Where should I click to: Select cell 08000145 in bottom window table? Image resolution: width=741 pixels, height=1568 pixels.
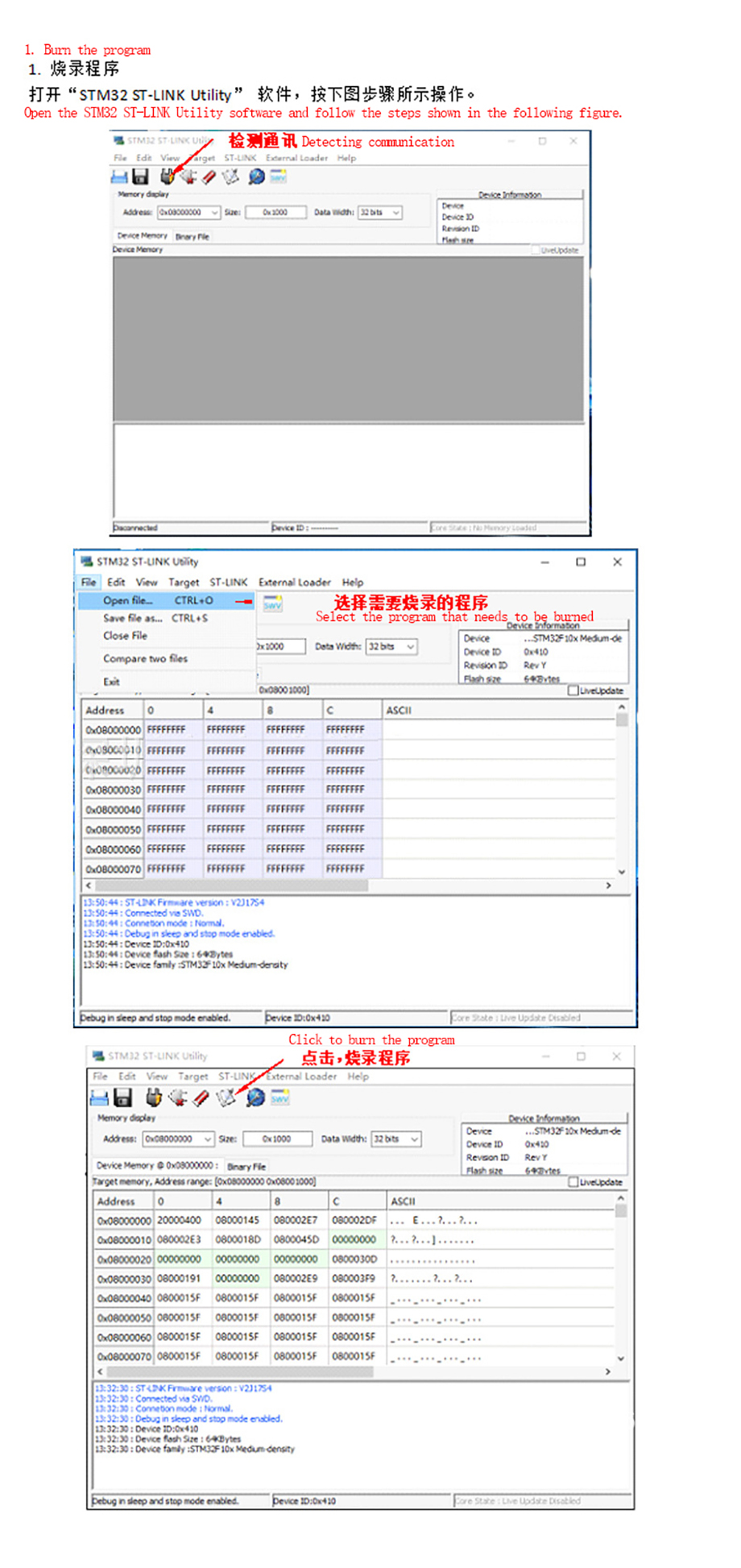(x=241, y=1221)
